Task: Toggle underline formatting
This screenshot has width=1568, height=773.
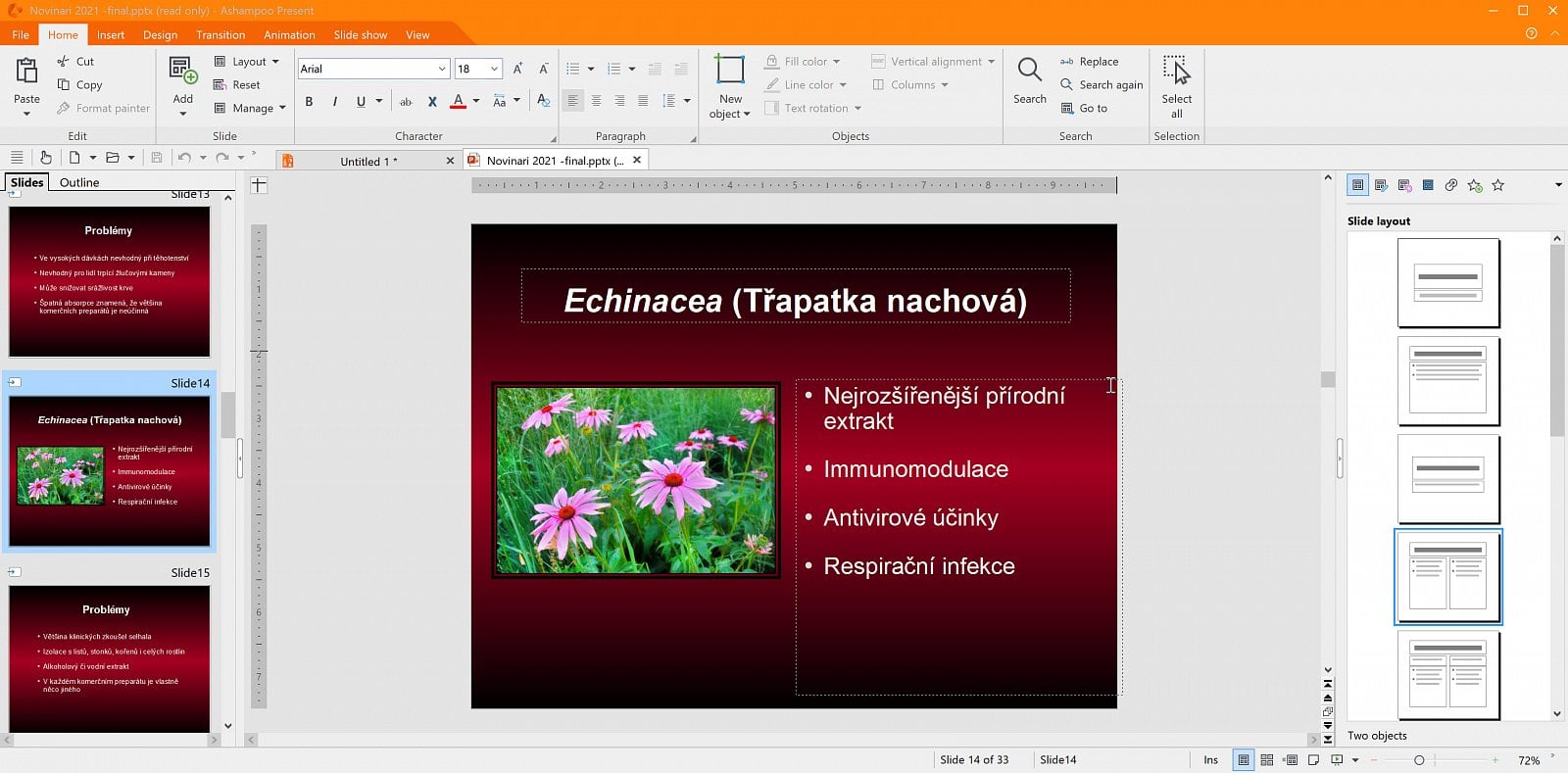Action: [x=361, y=101]
